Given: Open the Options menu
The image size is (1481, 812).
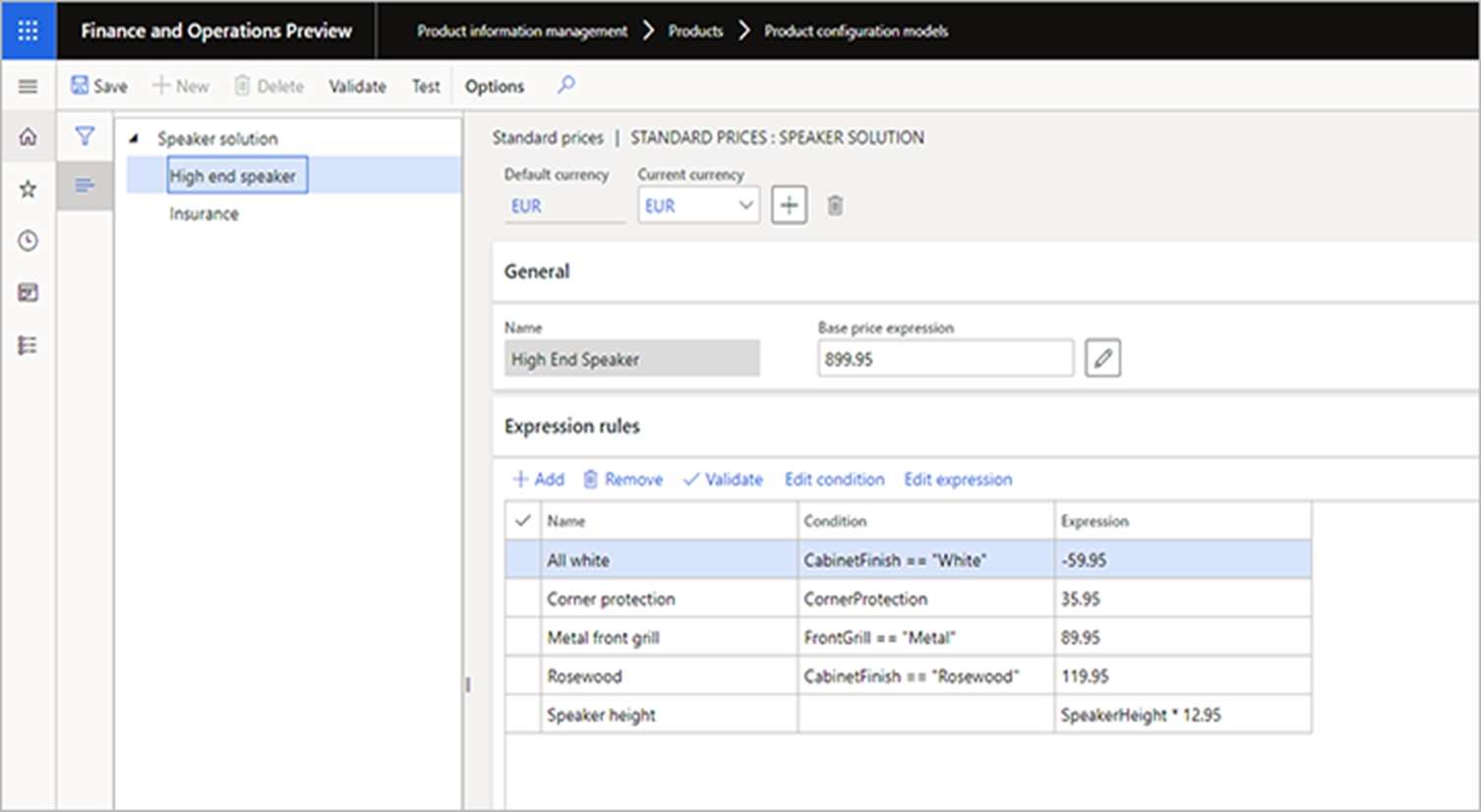Looking at the screenshot, I should [x=494, y=87].
